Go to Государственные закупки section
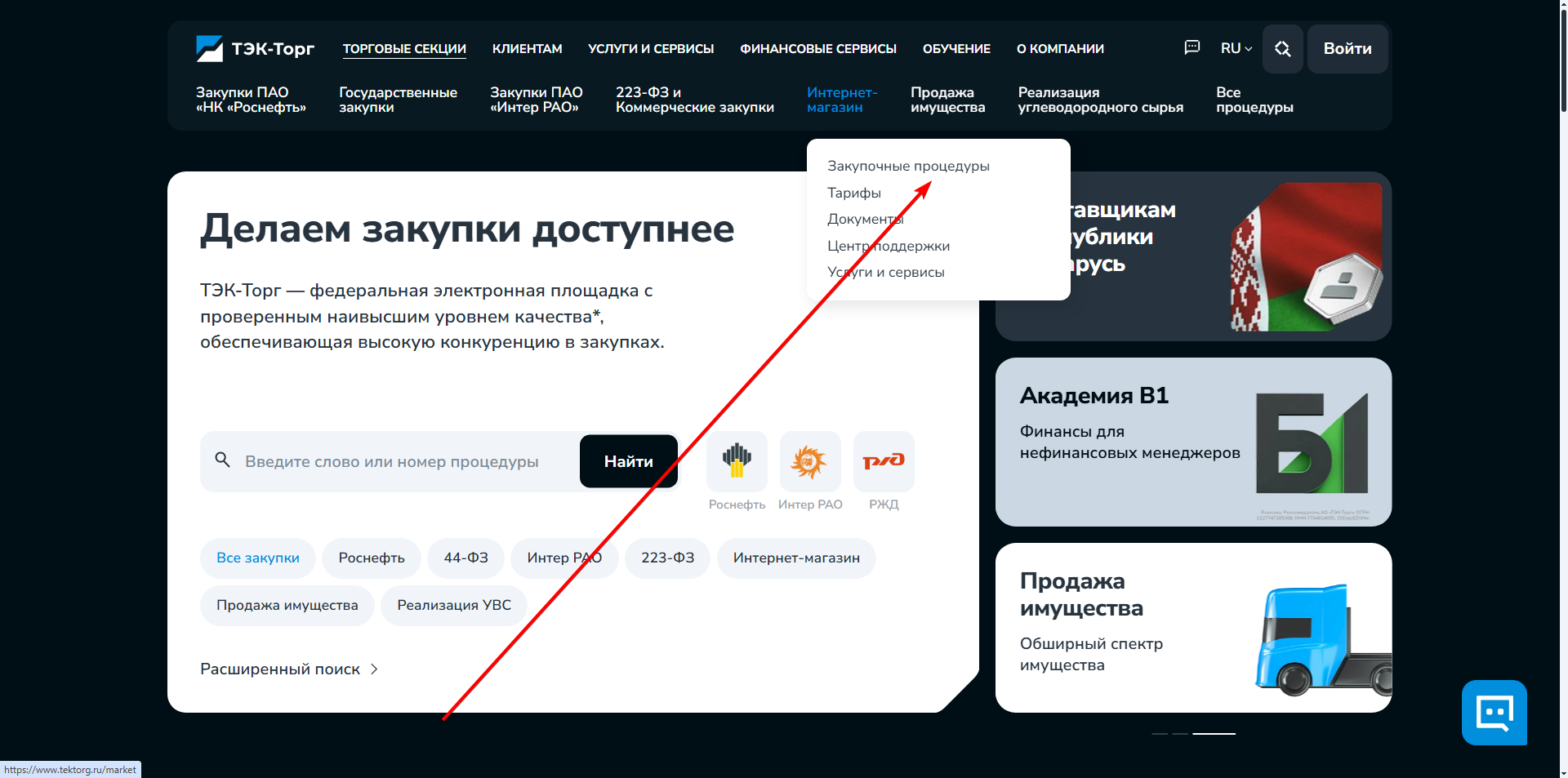This screenshot has width=1568, height=778. click(x=398, y=100)
